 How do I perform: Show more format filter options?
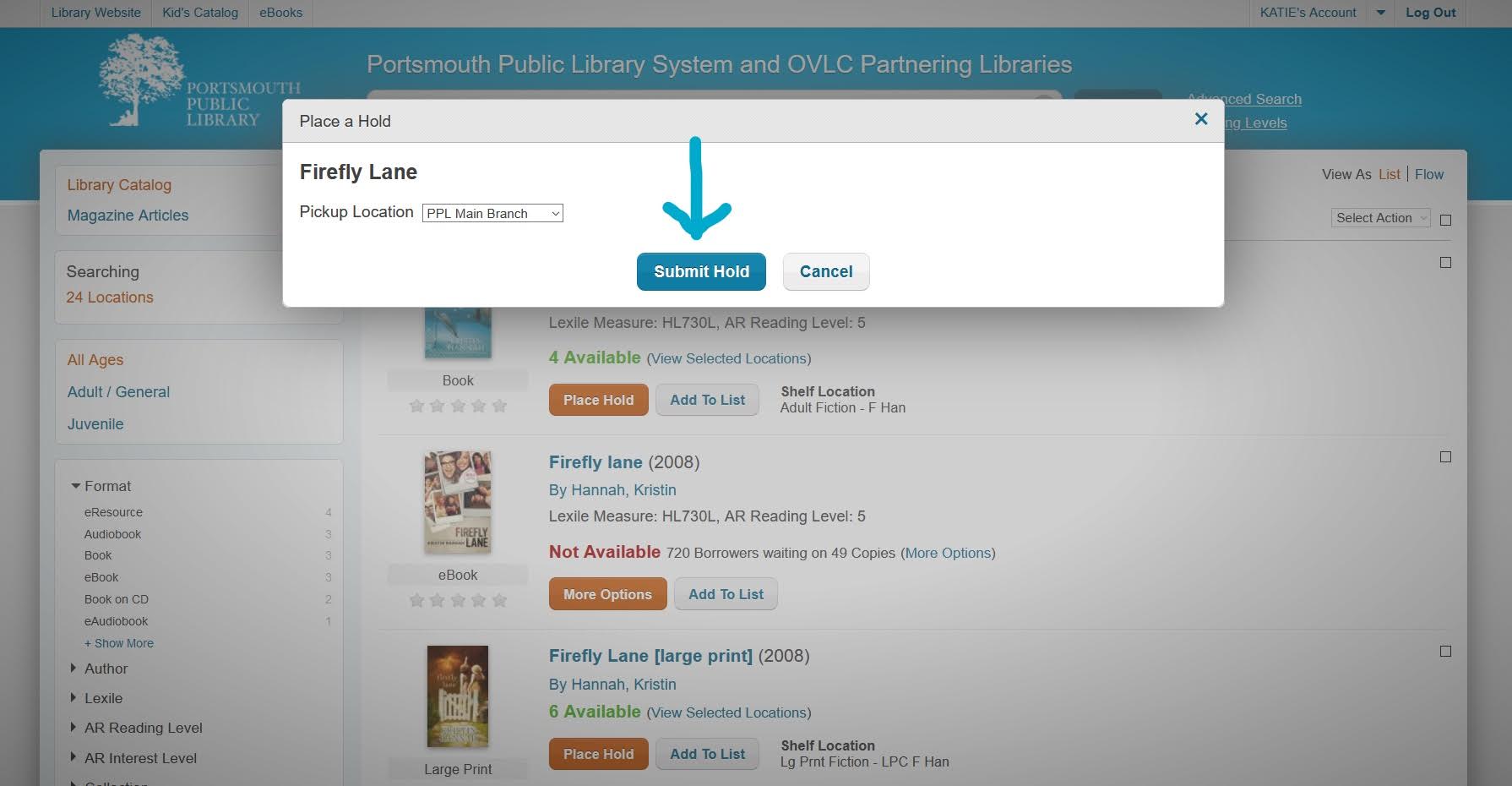pyautogui.click(x=119, y=643)
